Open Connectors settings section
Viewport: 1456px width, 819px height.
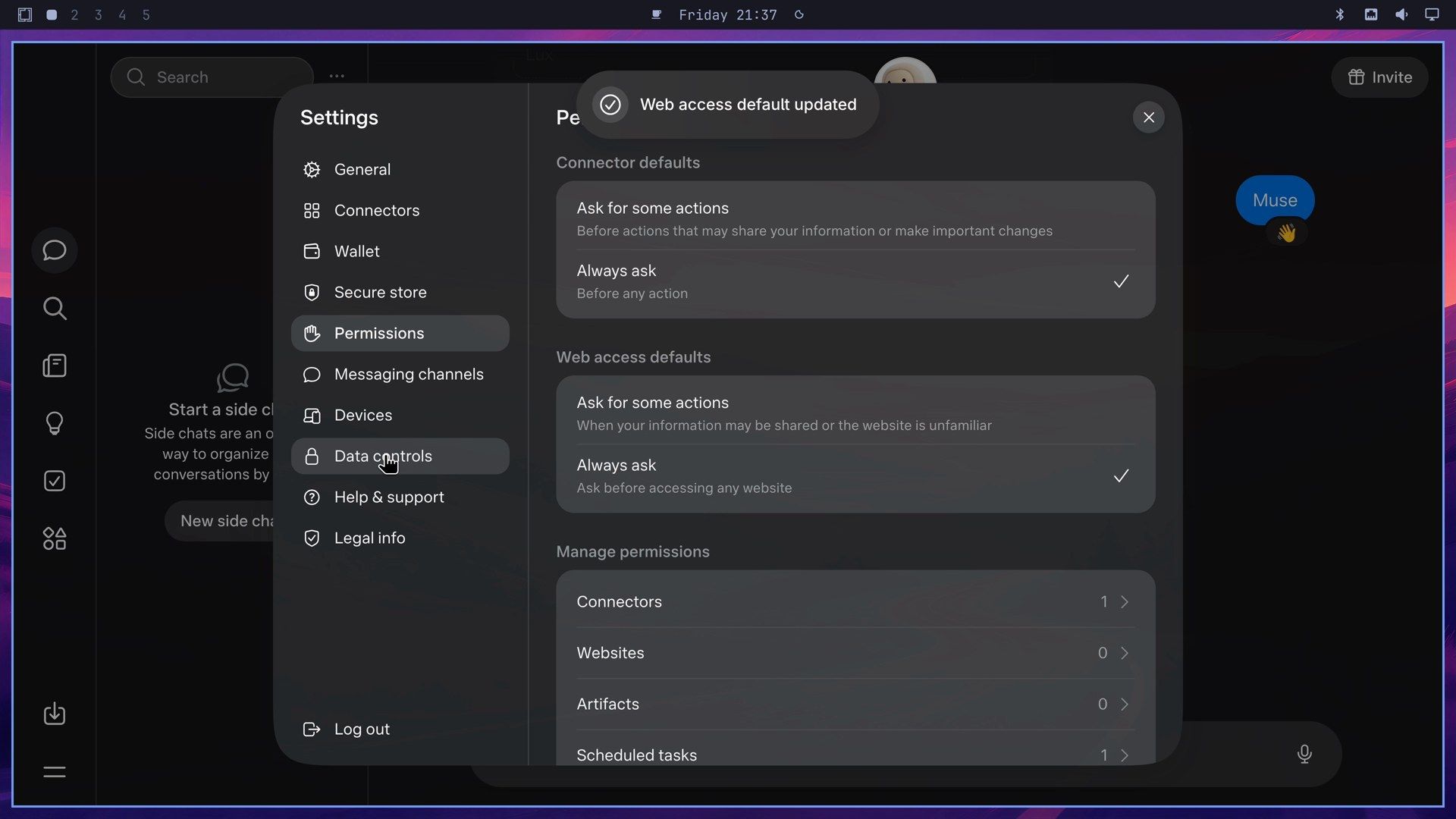[400, 210]
